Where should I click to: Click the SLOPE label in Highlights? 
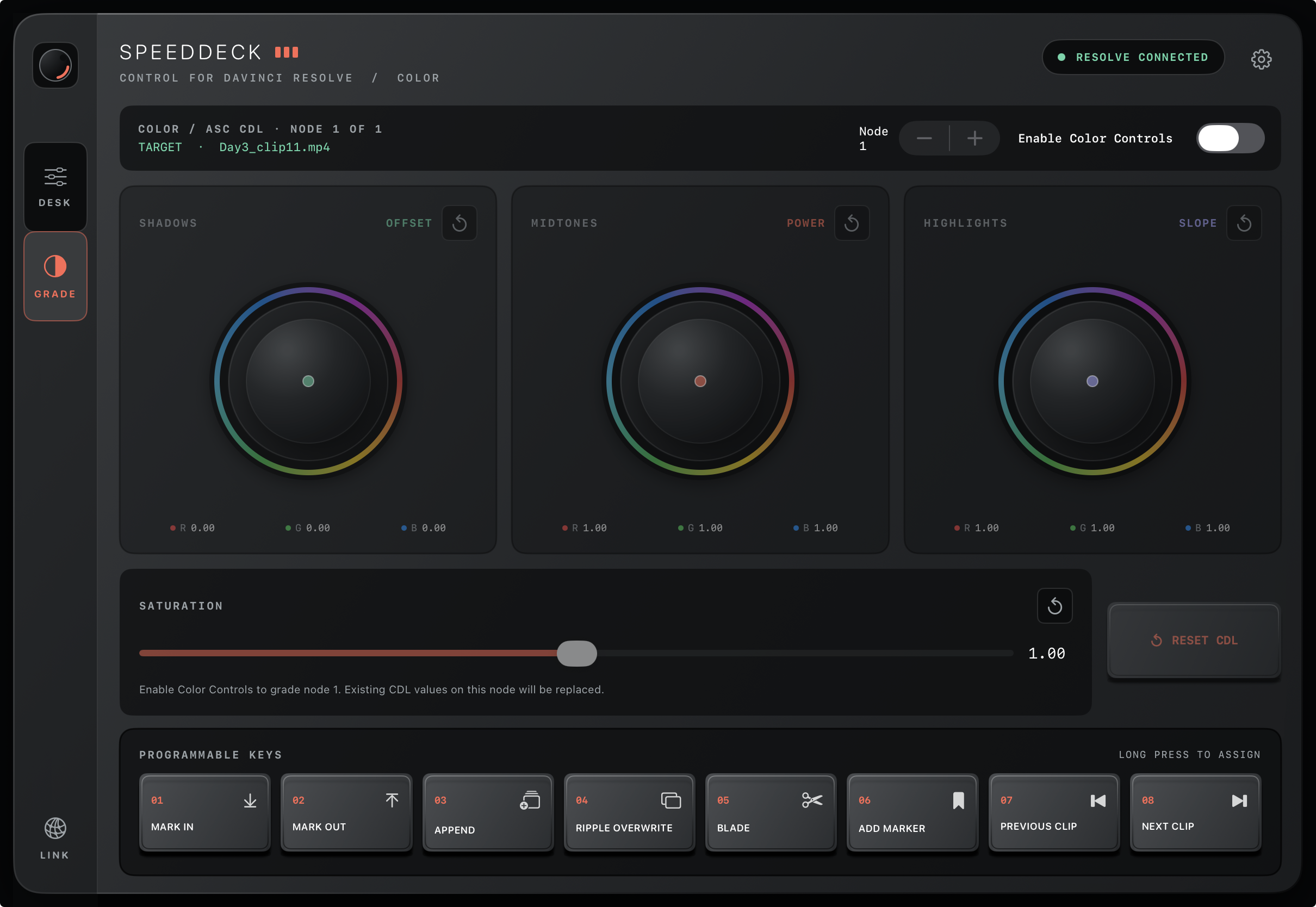(1198, 223)
